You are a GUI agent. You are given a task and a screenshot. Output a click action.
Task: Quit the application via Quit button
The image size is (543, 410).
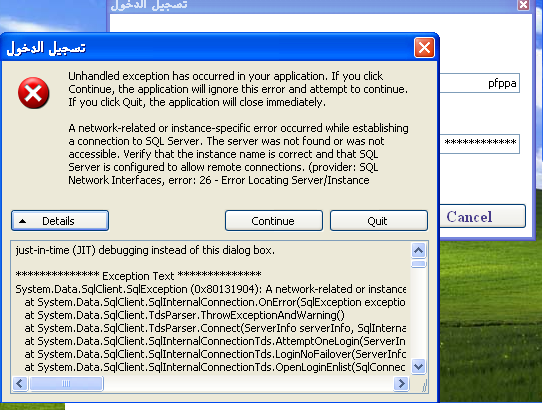click(x=379, y=221)
